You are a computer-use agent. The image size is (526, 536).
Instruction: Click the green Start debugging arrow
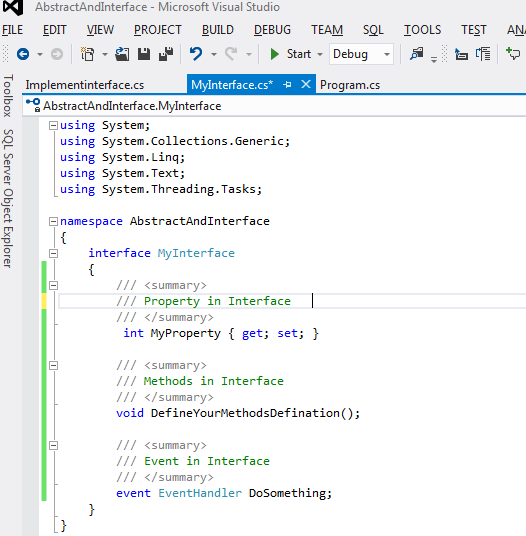(x=274, y=54)
